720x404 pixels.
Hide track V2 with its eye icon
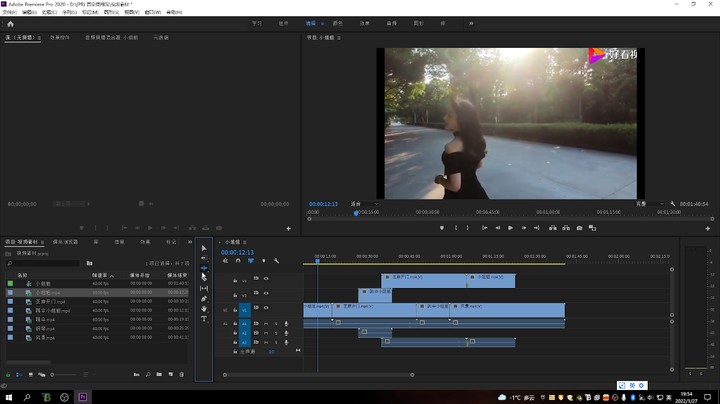click(x=266, y=293)
